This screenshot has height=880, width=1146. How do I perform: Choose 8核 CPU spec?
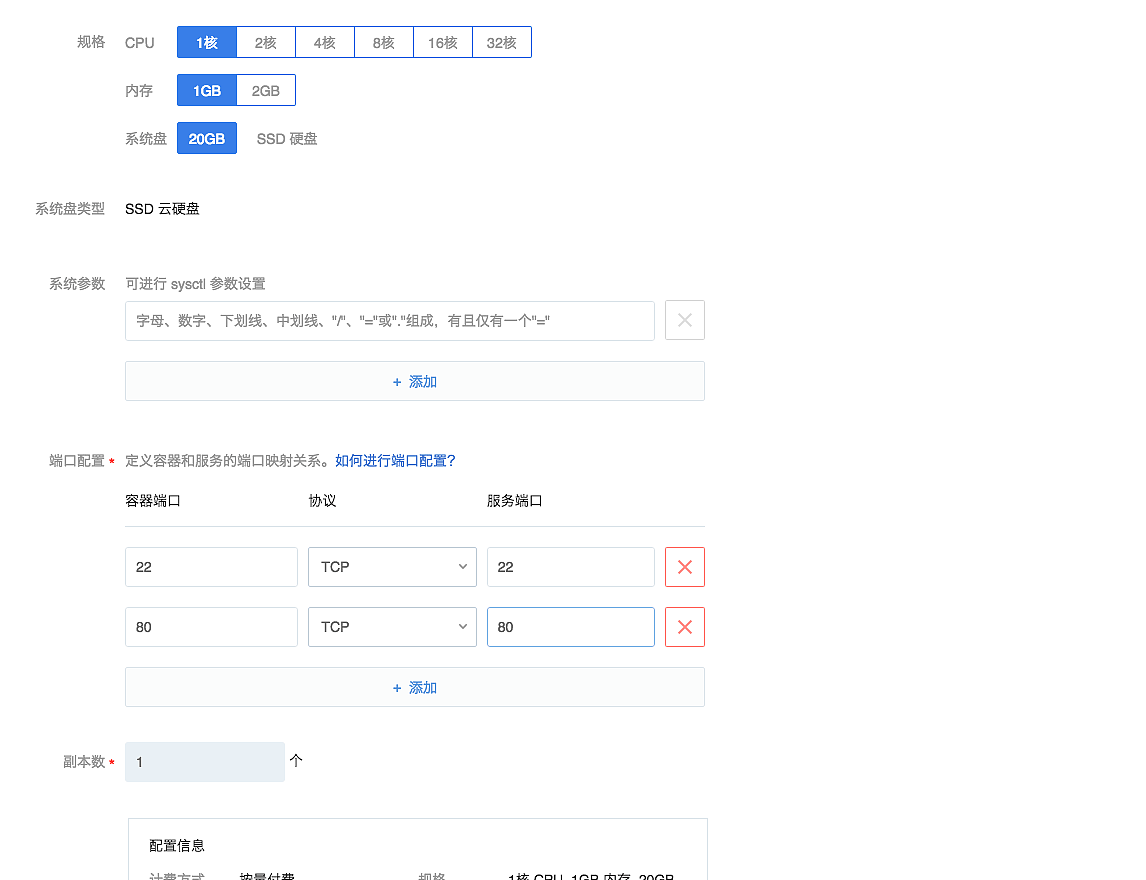point(383,42)
